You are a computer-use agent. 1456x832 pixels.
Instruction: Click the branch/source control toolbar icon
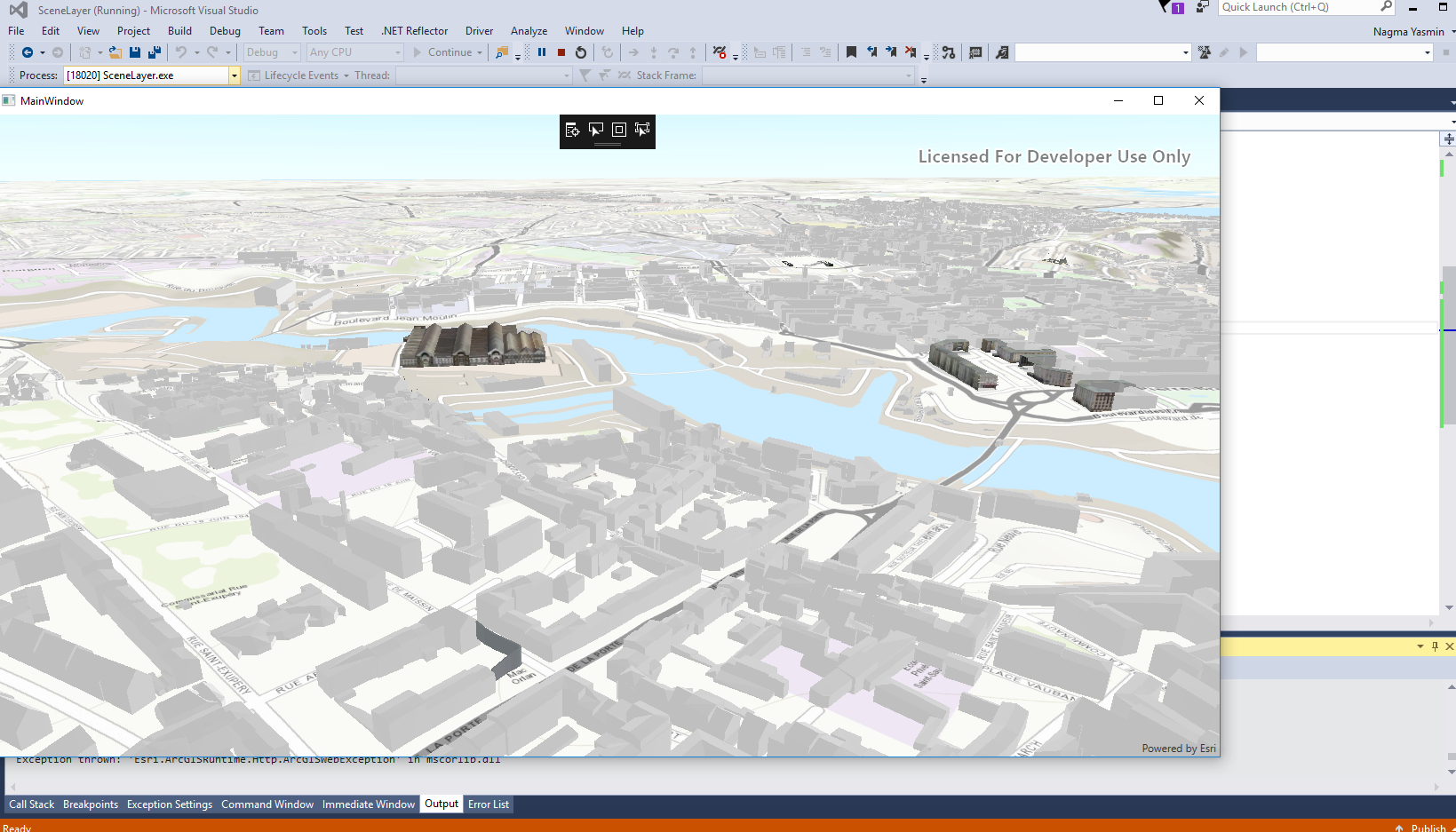pyautogui.click(x=949, y=52)
